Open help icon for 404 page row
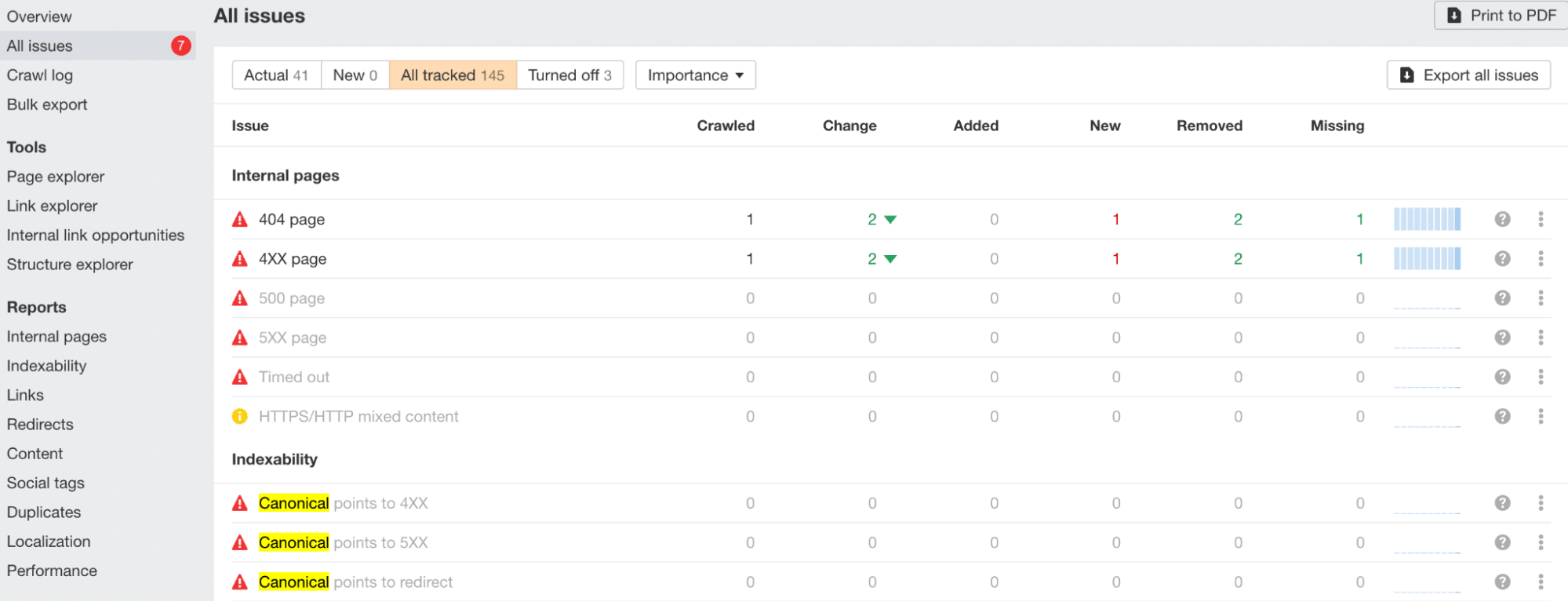The image size is (1568, 602). [x=1502, y=219]
